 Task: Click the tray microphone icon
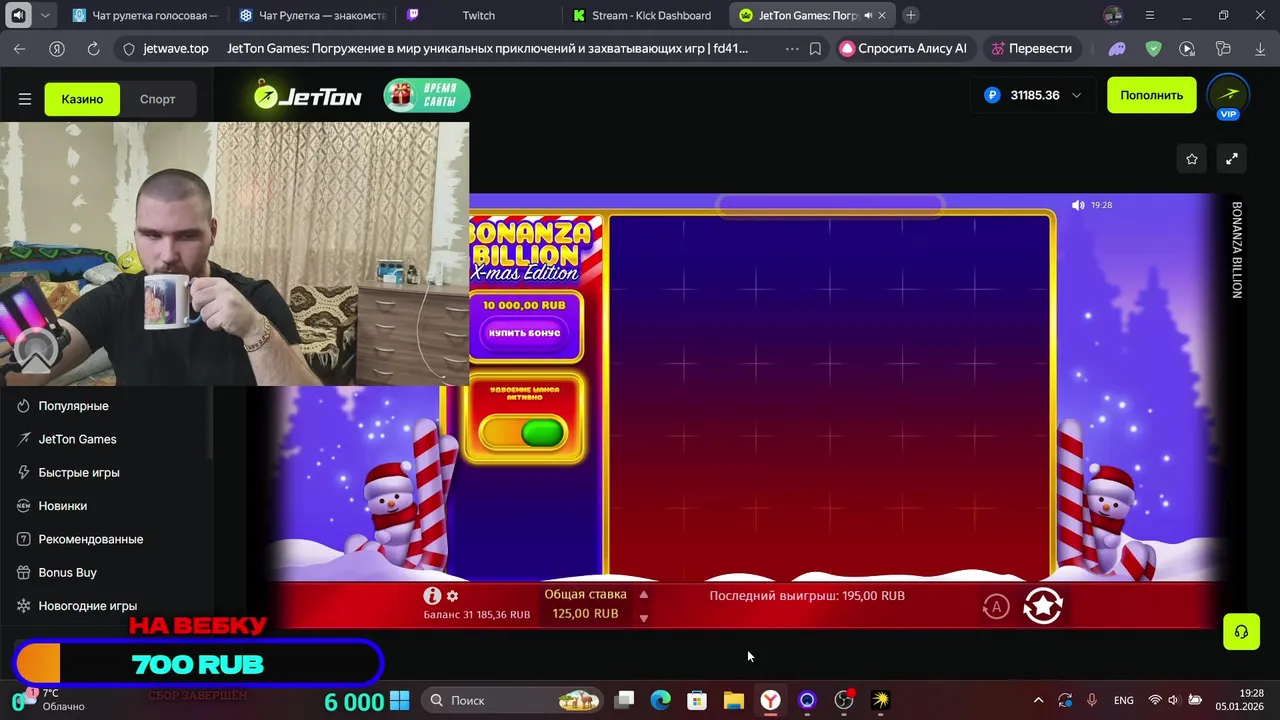pyautogui.click(x=1092, y=700)
